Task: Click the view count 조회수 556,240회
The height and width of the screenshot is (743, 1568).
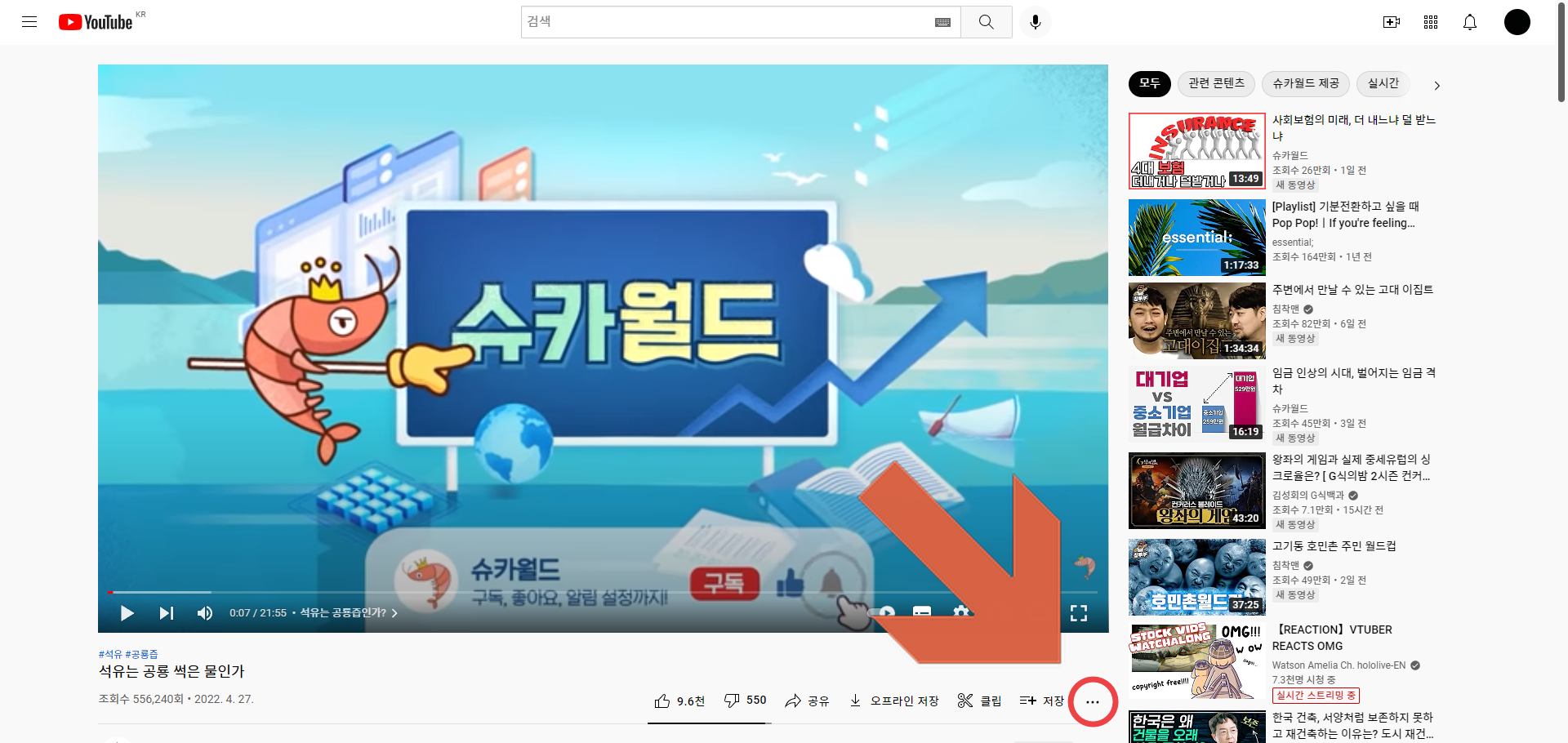Action: (x=140, y=700)
